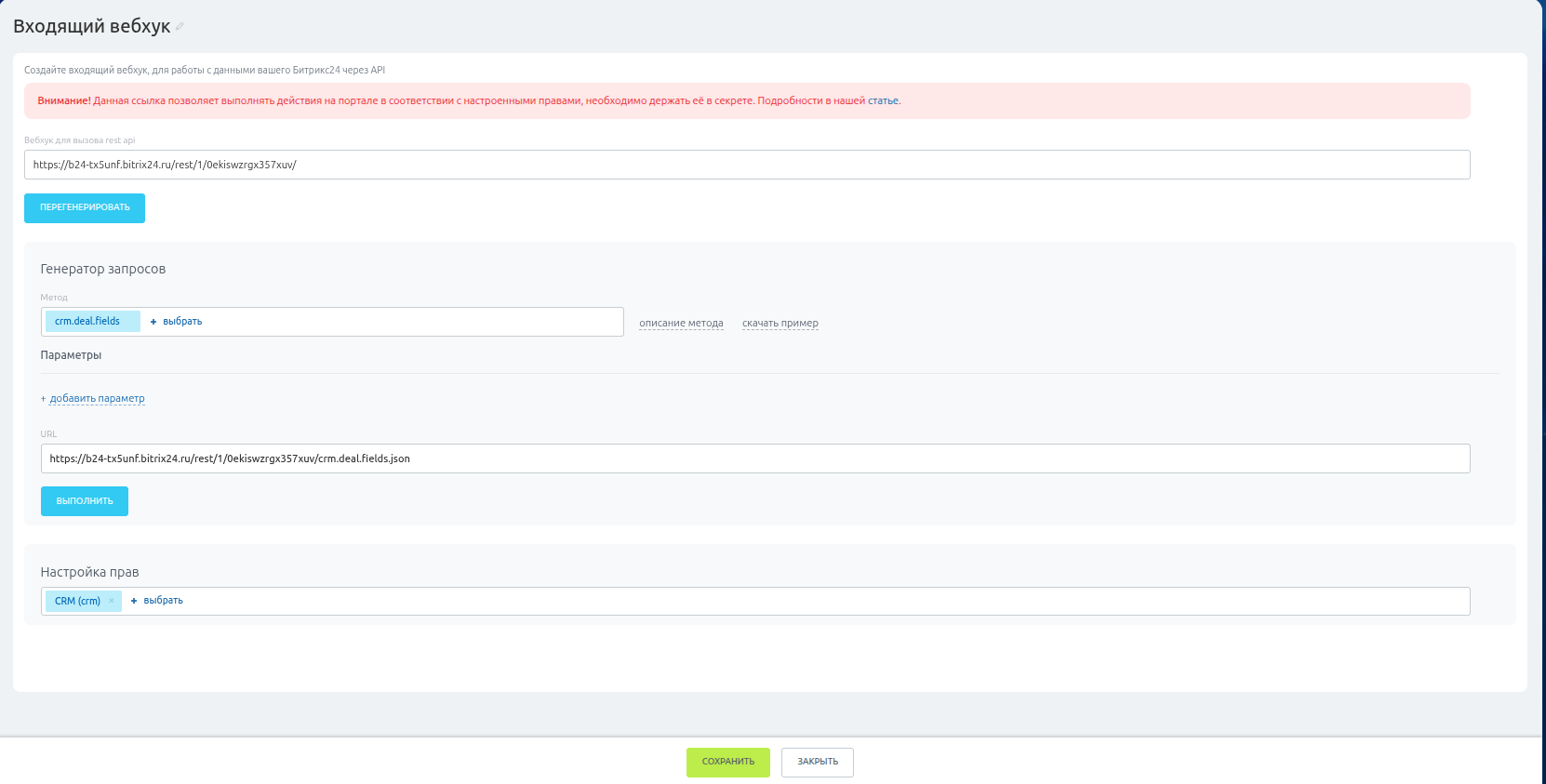Click the "скачать пример" link

(780, 324)
